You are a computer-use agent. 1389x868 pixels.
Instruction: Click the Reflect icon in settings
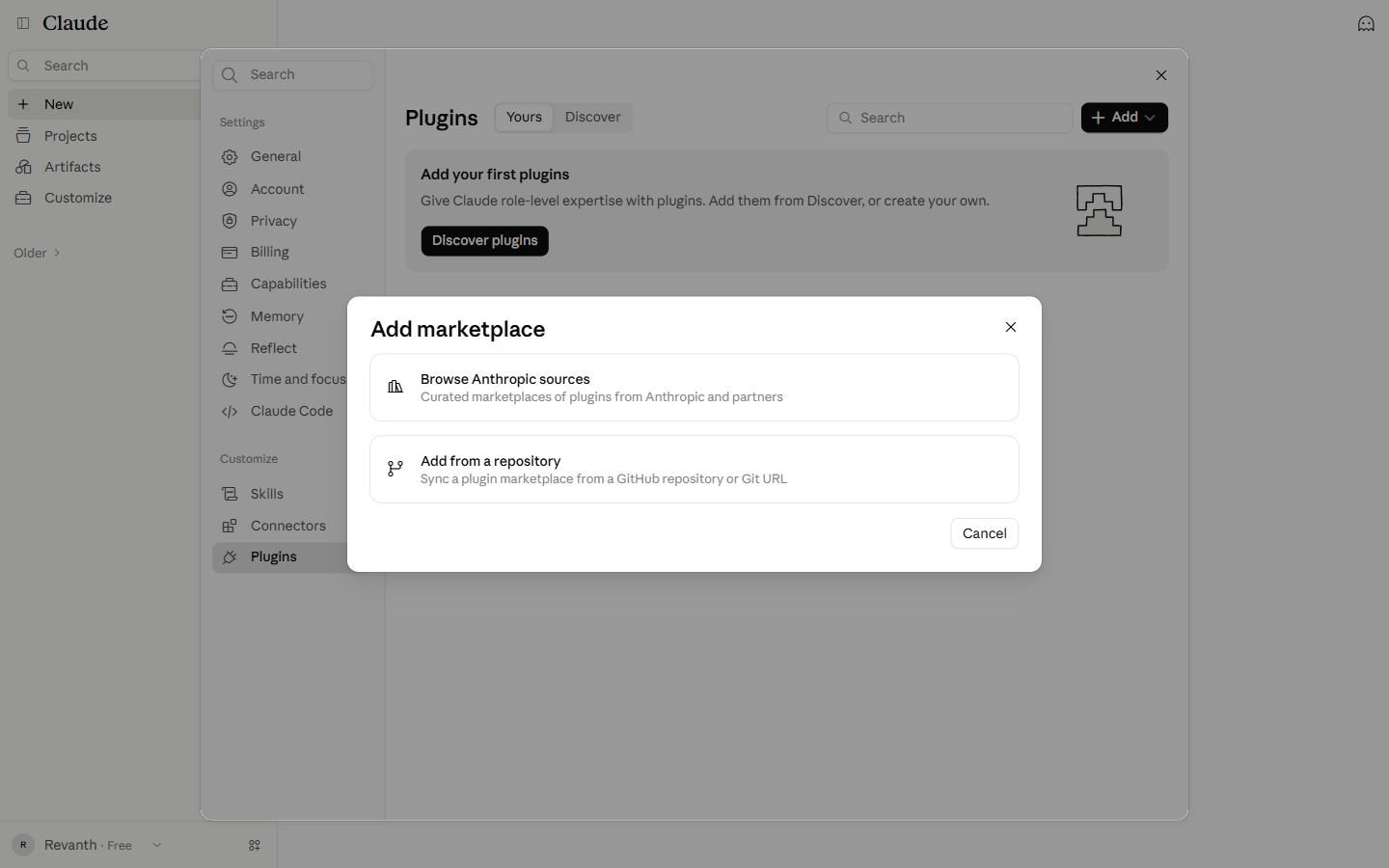coord(230,348)
